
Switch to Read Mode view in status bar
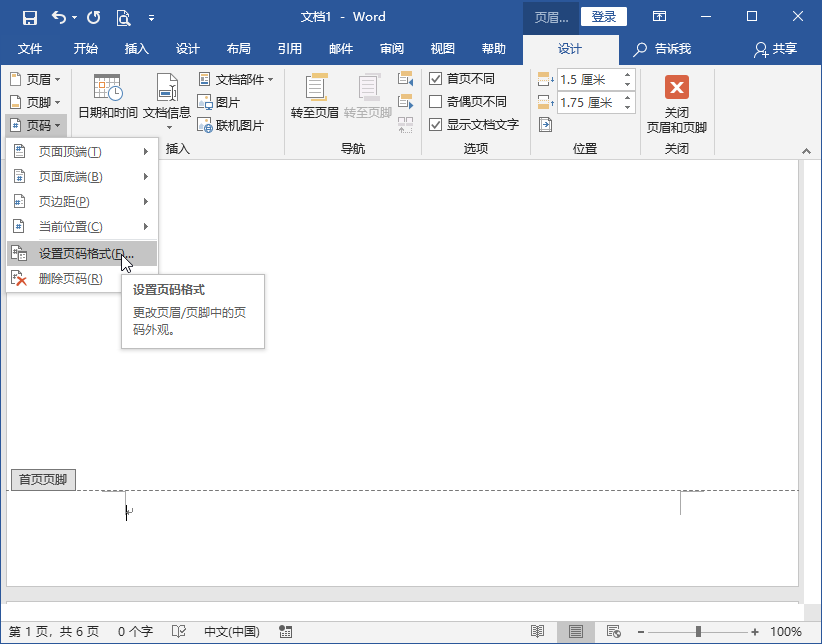click(x=538, y=632)
